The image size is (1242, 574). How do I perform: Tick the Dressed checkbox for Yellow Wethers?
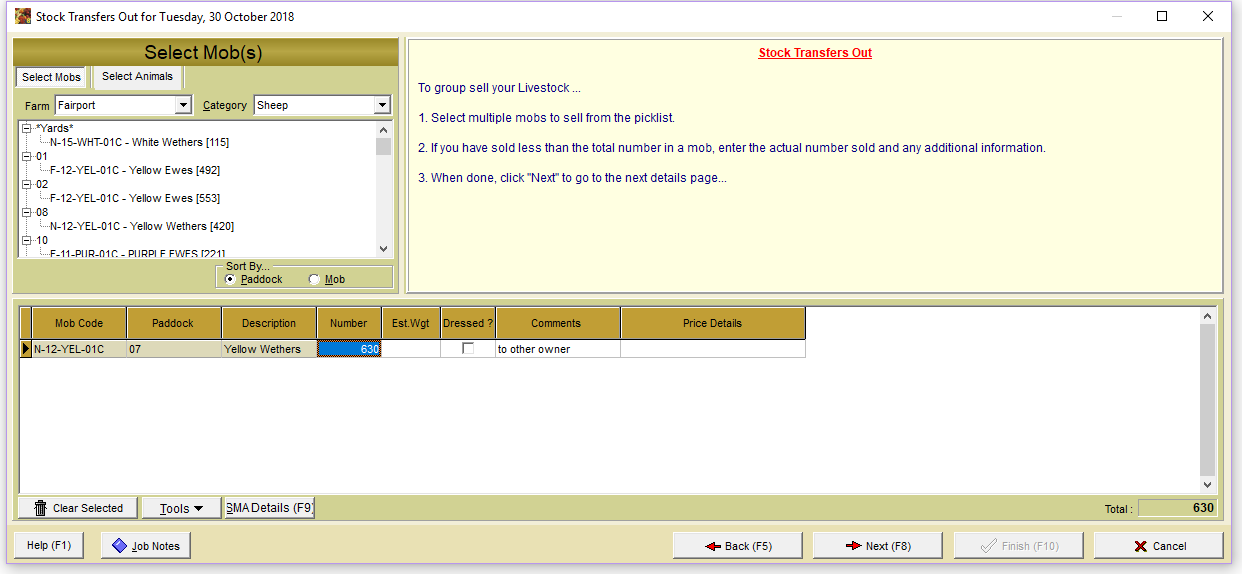point(468,349)
